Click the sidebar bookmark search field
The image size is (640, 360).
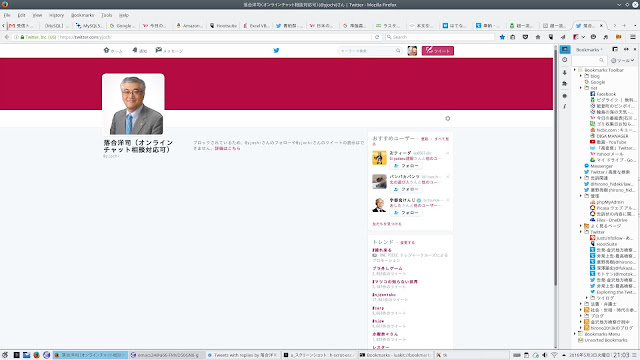[588, 60]
